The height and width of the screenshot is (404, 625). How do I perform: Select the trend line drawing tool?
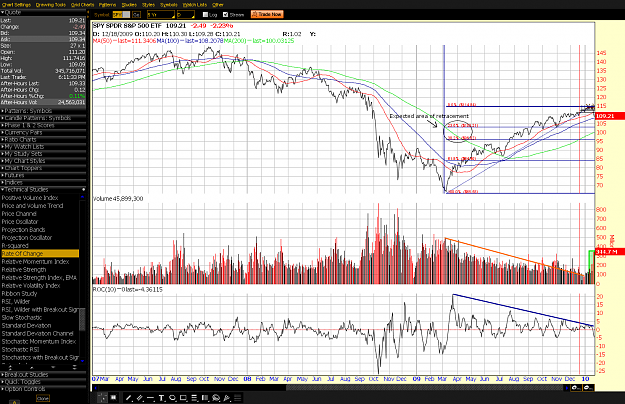[x=129, y=398]
